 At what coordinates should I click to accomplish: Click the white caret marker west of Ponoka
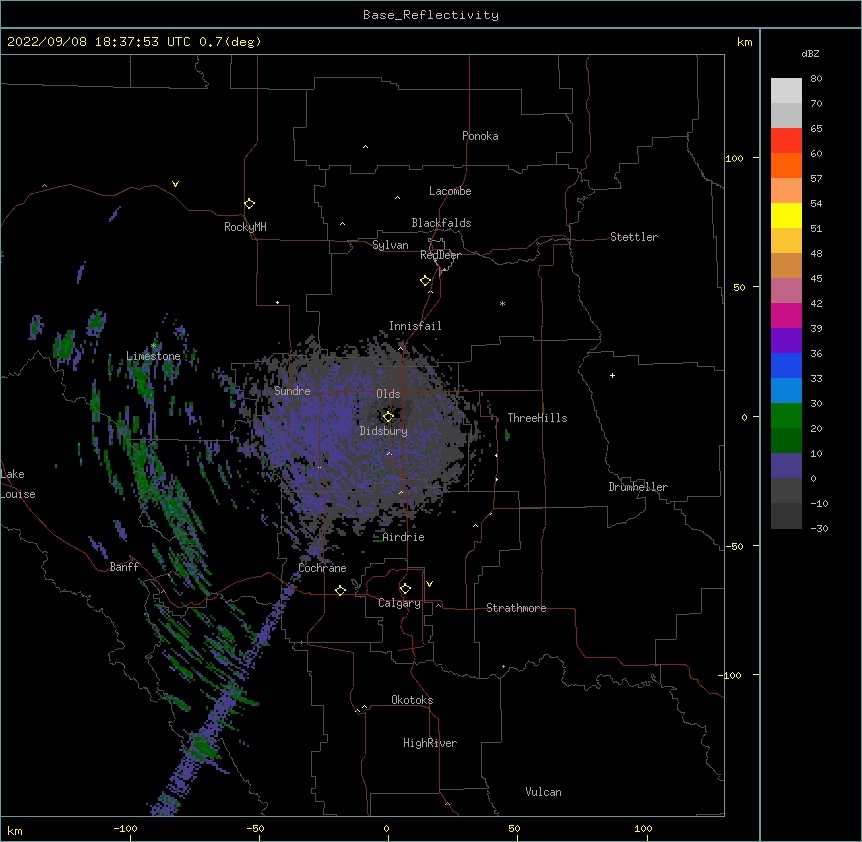pos(366,147)
